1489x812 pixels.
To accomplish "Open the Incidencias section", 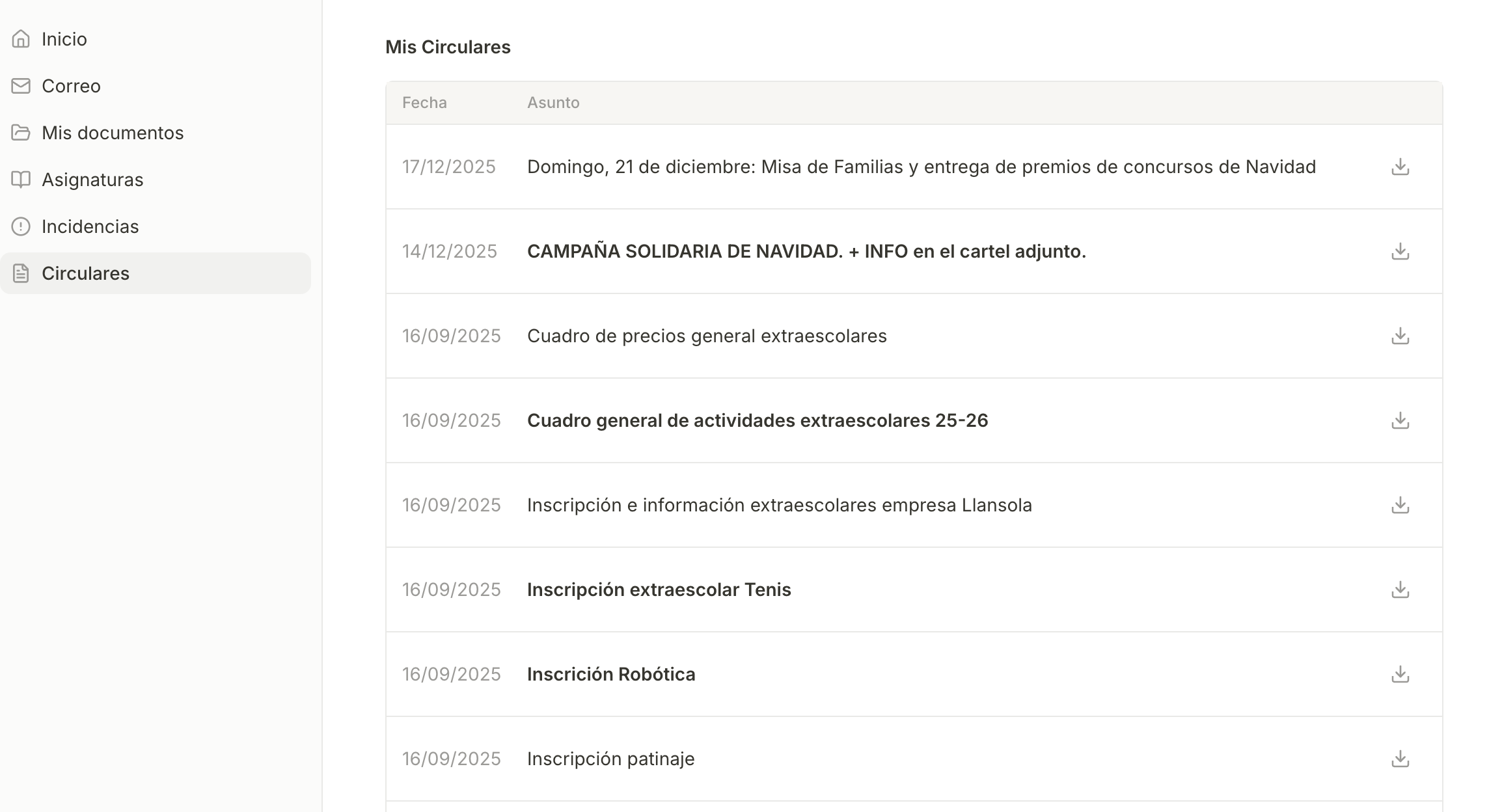I will (x=90, y=226).
